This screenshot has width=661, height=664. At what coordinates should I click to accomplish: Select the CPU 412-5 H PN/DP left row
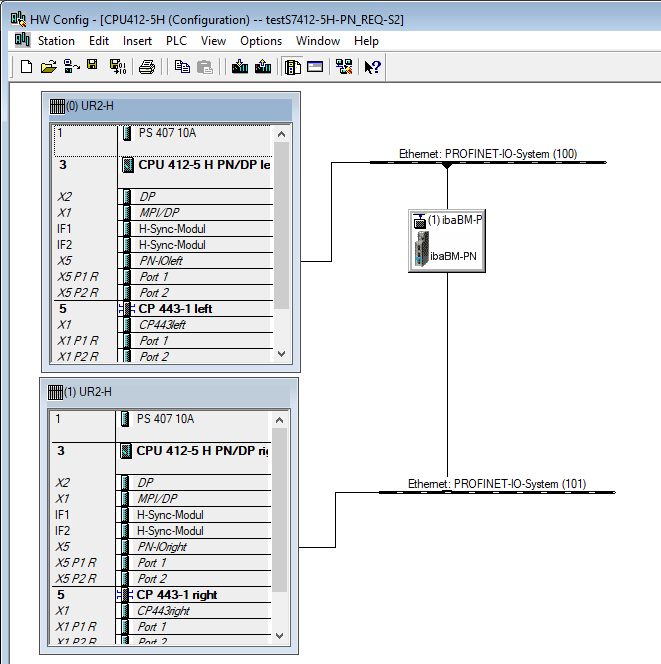click(x=200, y=165)
